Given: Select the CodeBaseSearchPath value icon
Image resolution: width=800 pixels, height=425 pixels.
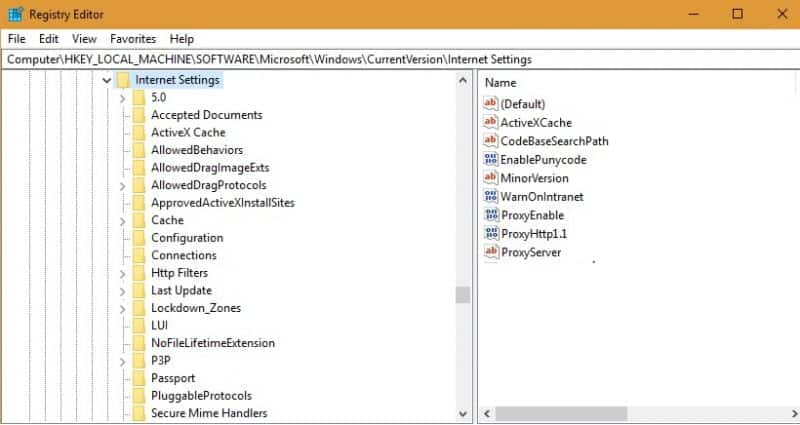Looking at the screenshot, I should tap(491, 140).
